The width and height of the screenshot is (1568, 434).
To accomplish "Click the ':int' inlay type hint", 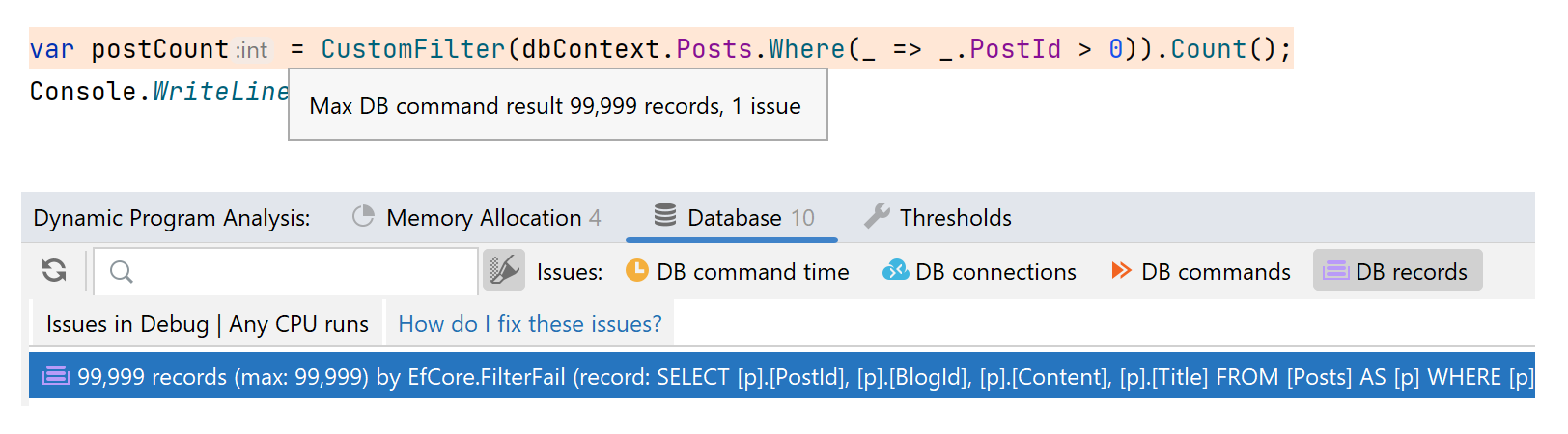I will 252,50.
